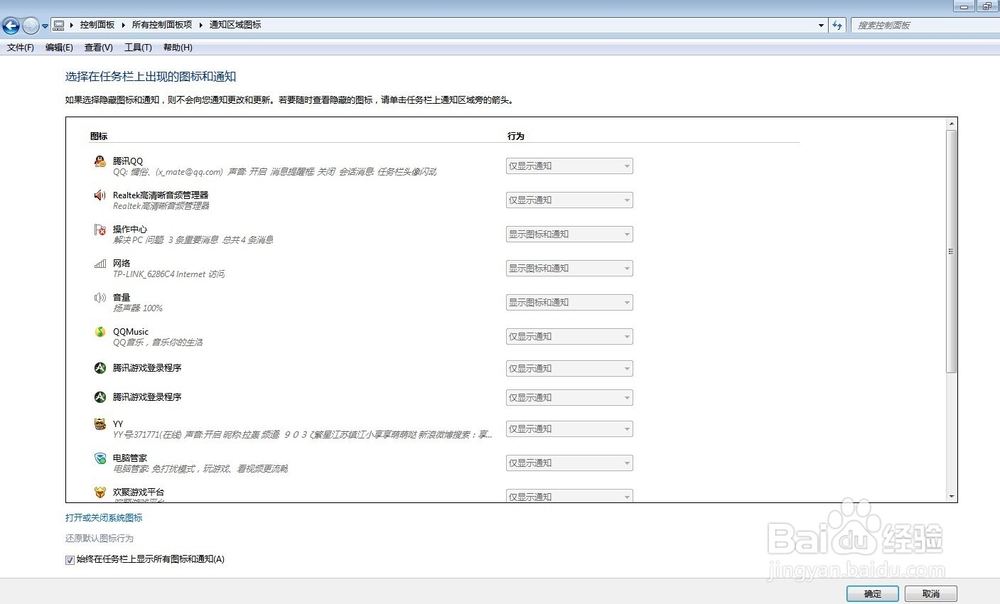Focus the 搜索控制面板 search field
The width and height of the screenshot is (1000, 604).
tap(925, 26)
